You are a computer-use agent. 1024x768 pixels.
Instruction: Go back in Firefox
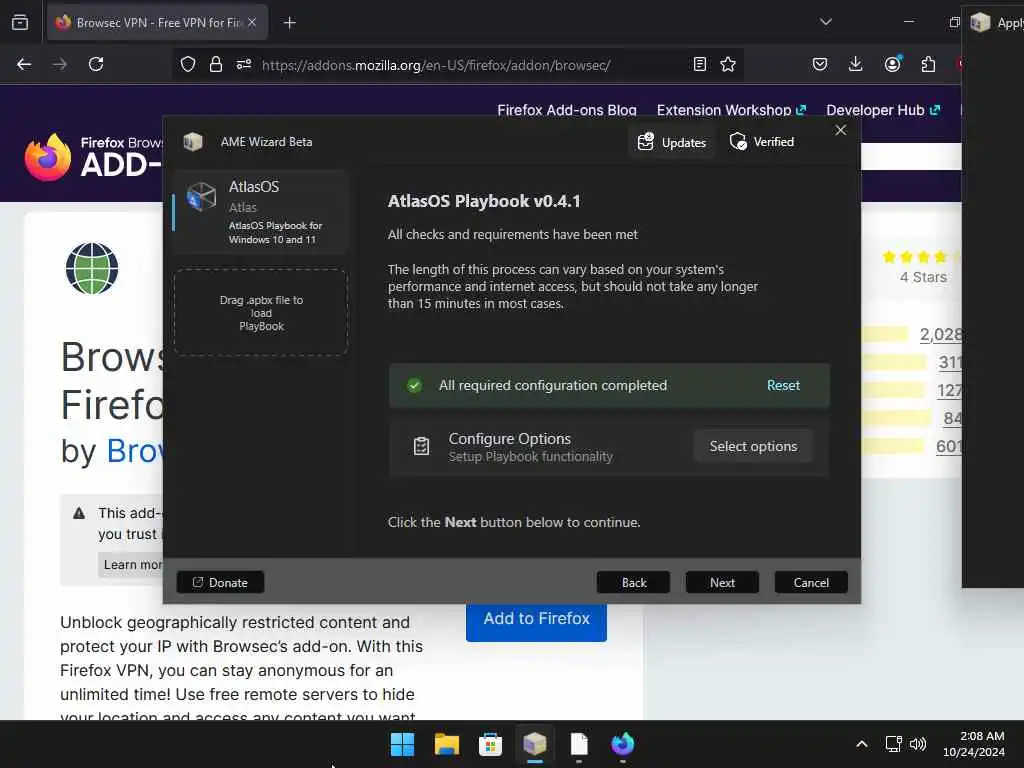(24, 64)
